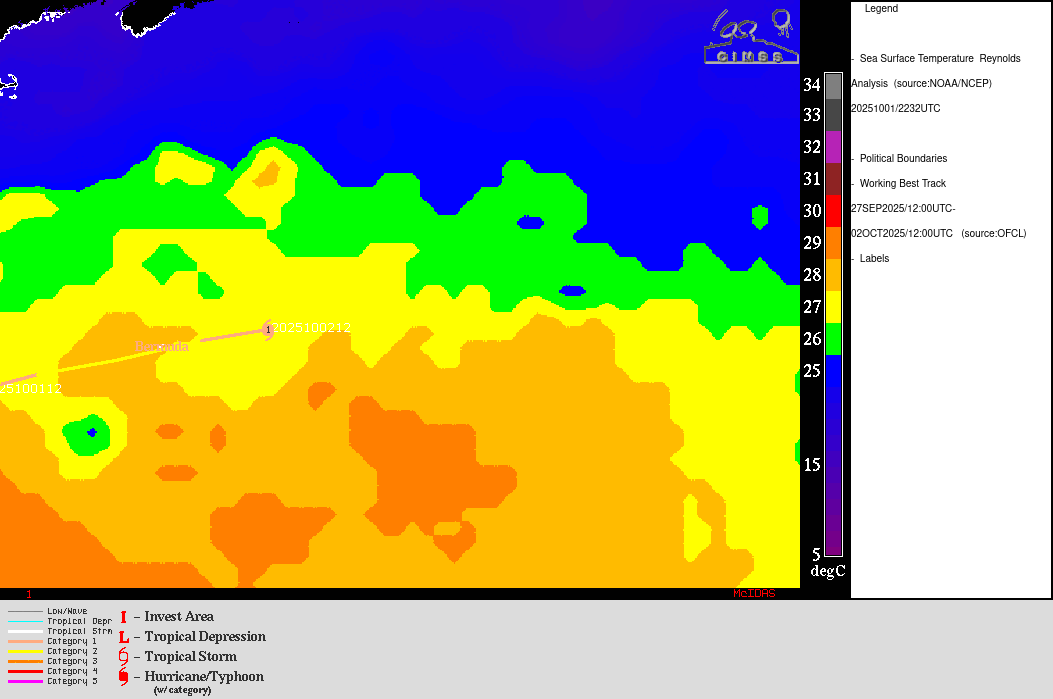Click the Political Boundaries legend entry
Image resolution: width=1053 pixels, height=699 pixels.
tap(903, 159)
